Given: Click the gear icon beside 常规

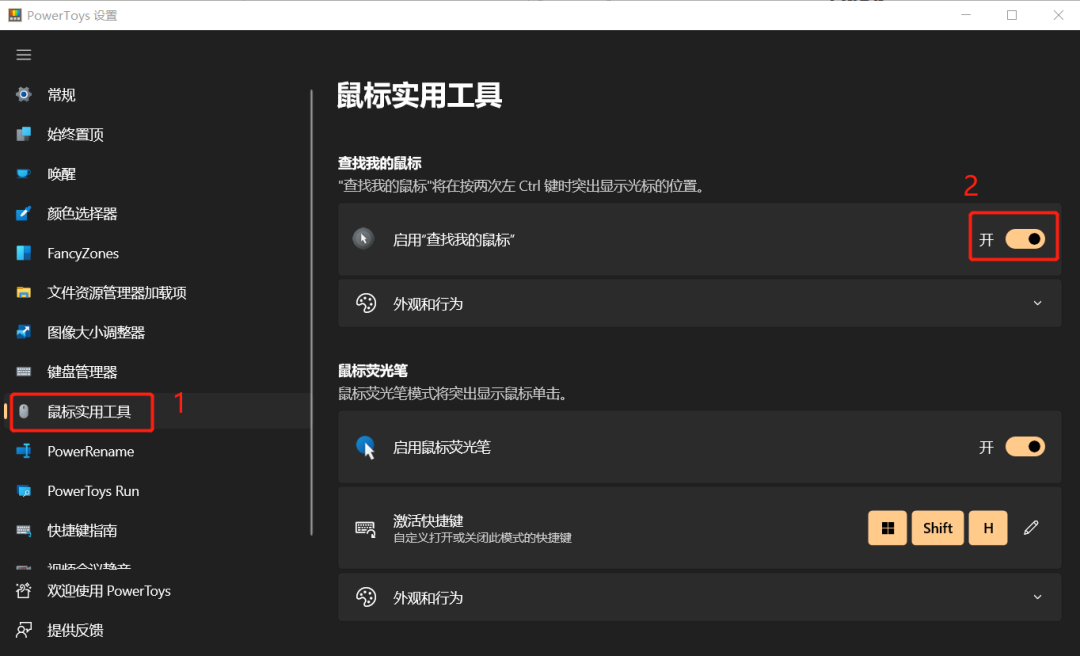Looking at the screenshot, I should 23,94.
